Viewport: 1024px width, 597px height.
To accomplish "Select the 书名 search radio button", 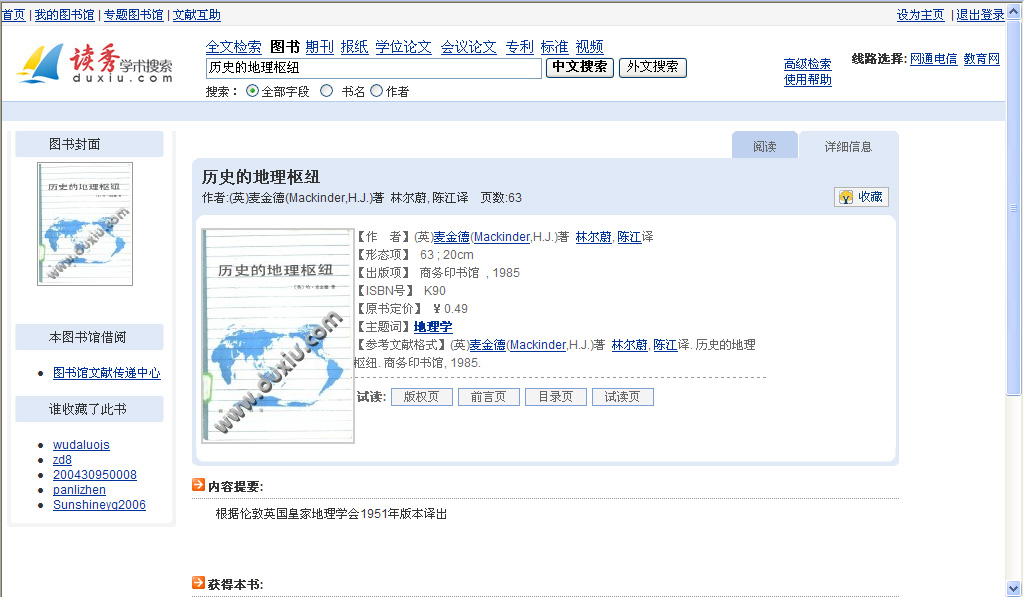I will (x=326, y=91).
